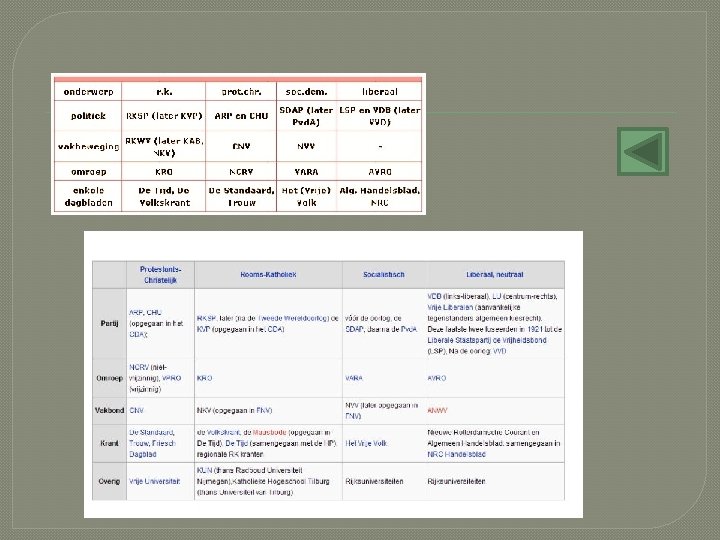
Task: Follow the PvdA link in lower table
Action: 409,329
